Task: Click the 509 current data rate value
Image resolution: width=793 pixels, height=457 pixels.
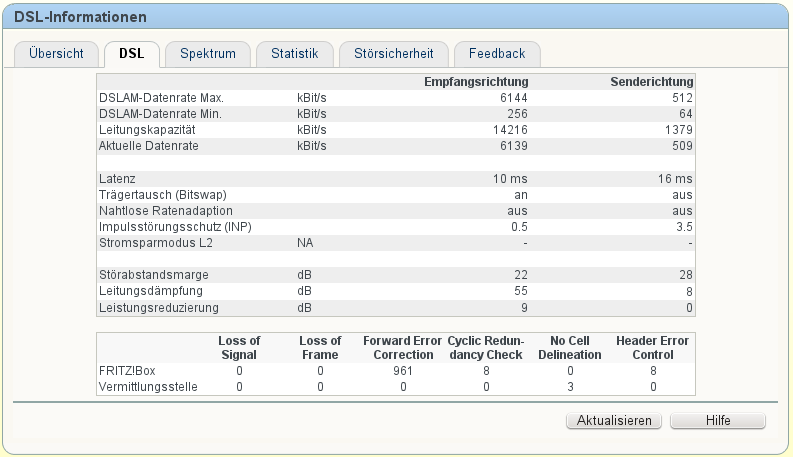Action: (682, 146)
